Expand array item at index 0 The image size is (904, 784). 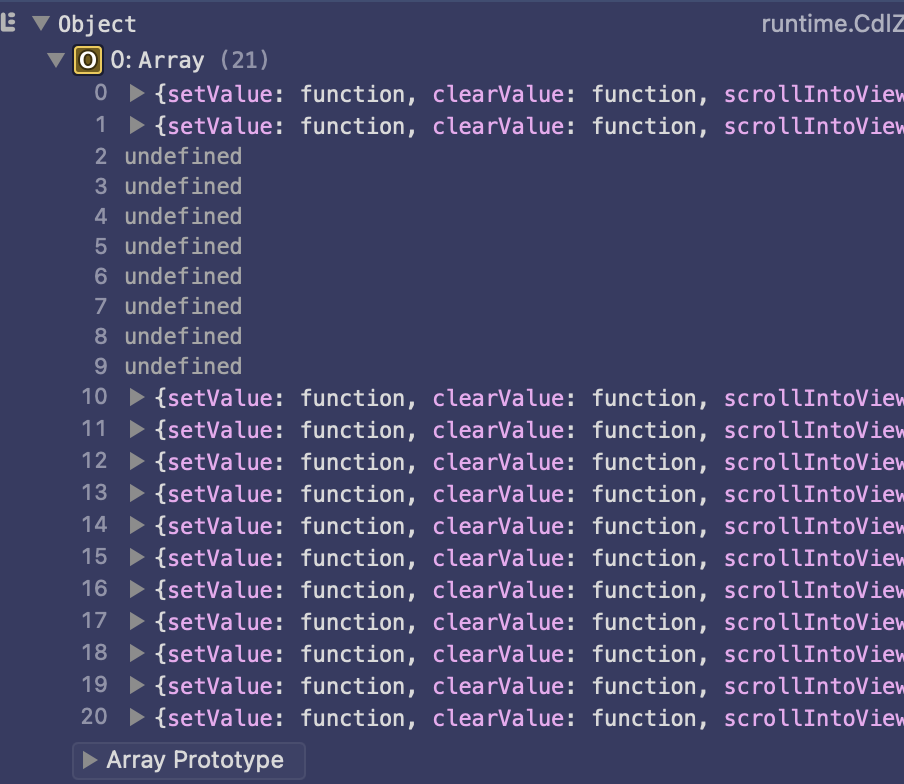click(x=137, y=94)
